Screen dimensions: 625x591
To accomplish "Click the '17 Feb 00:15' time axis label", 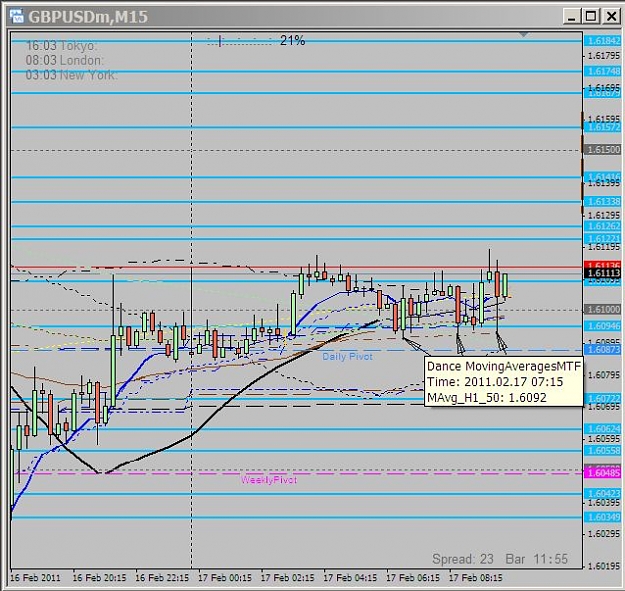I will [x=225, y=578].
